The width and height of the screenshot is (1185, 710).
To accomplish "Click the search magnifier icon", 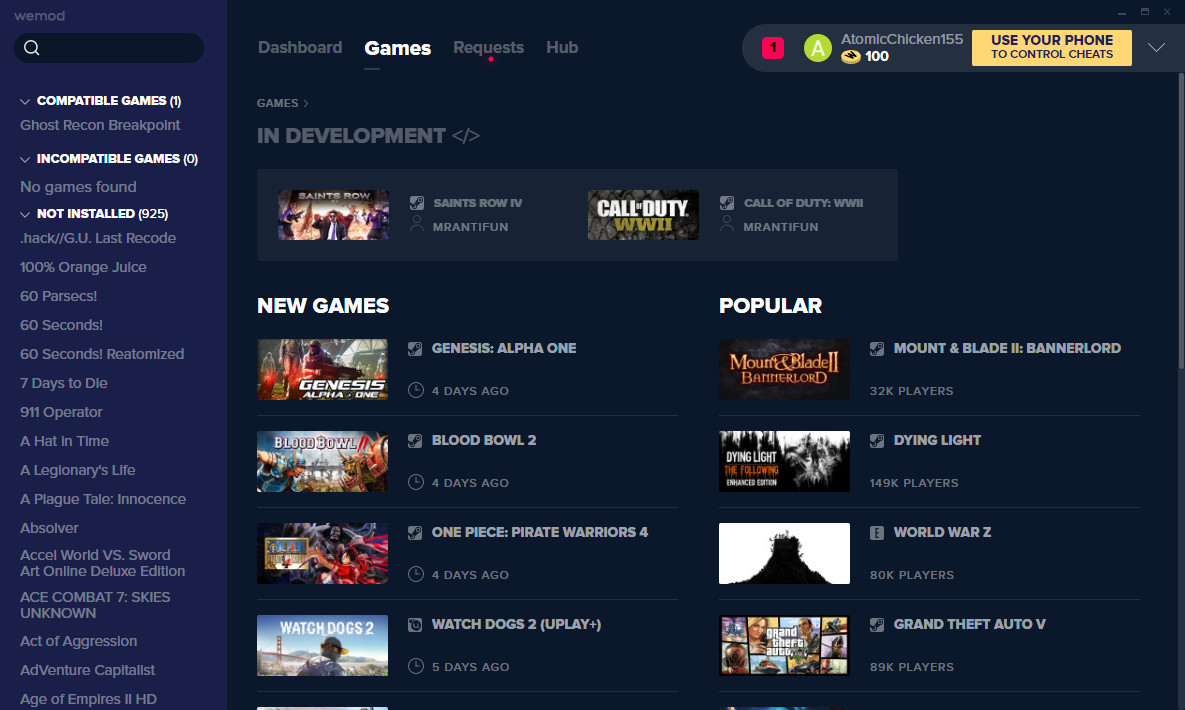I will [32, 48].
